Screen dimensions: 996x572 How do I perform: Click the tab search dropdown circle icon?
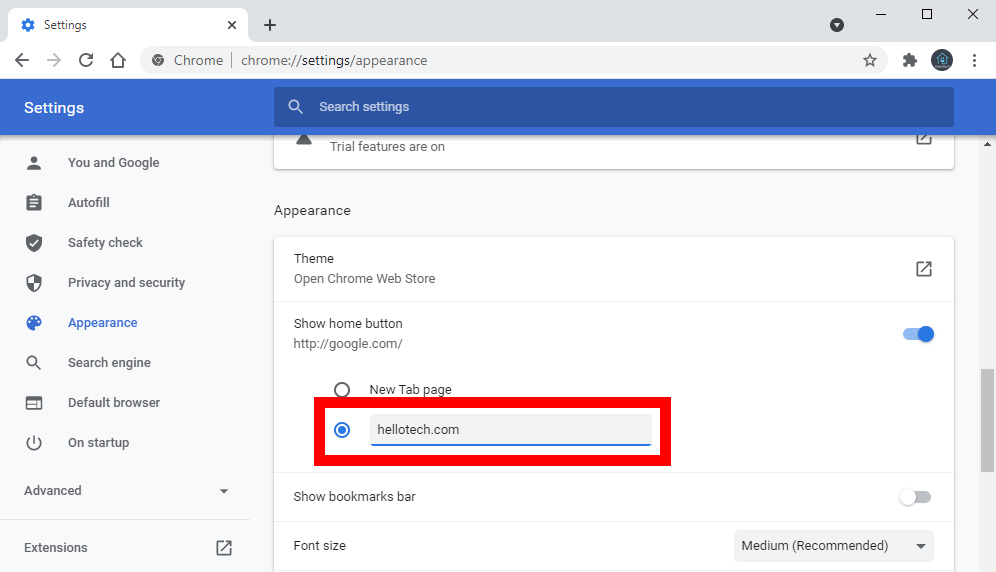click(837, 25)
